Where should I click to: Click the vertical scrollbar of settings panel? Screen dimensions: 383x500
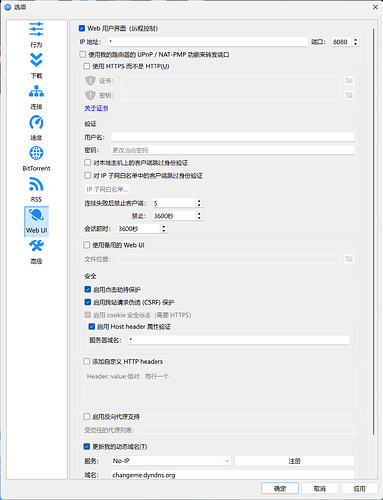point(374,232)
